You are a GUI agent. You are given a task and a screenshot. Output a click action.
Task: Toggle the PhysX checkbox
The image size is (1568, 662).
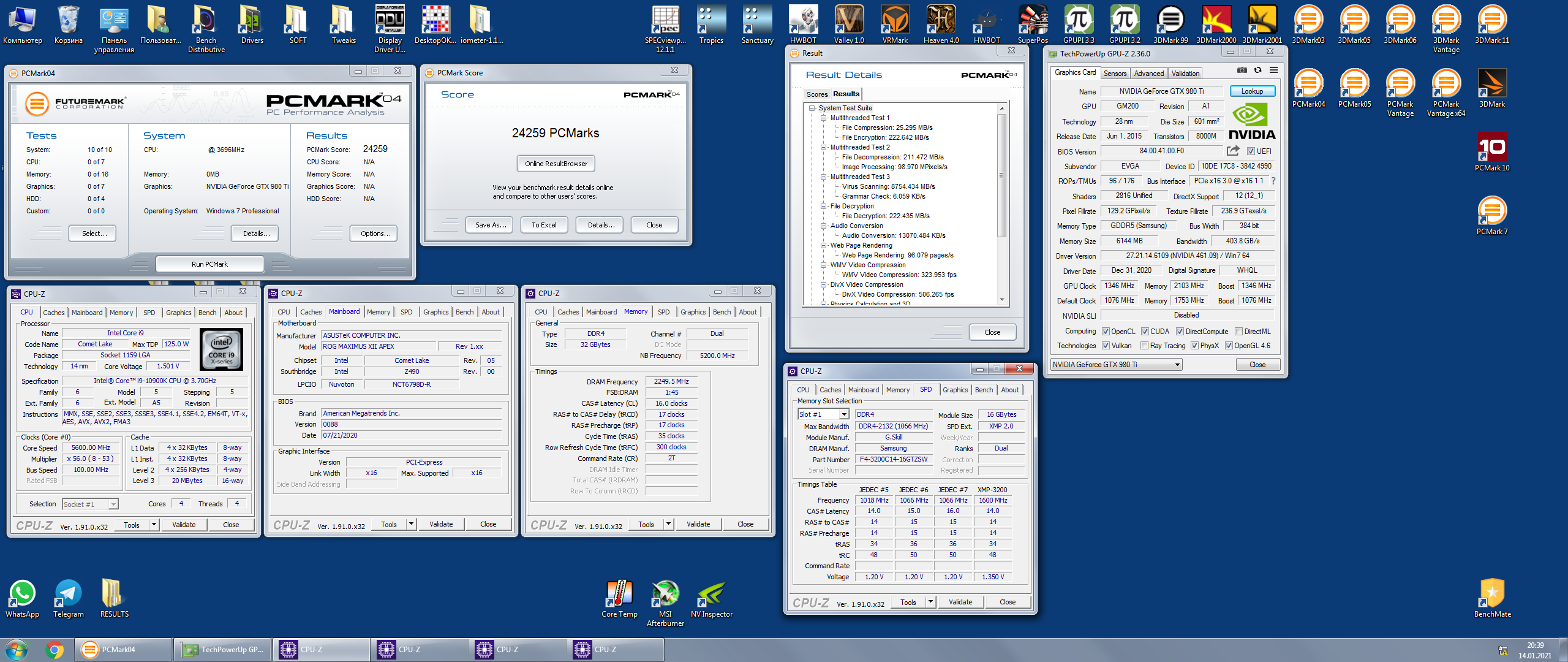coord(1194,346)
